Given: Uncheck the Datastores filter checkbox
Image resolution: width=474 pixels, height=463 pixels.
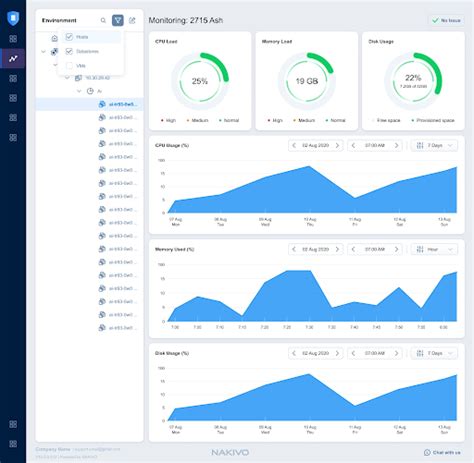Looking at the screenshot, I should point(69,51).
